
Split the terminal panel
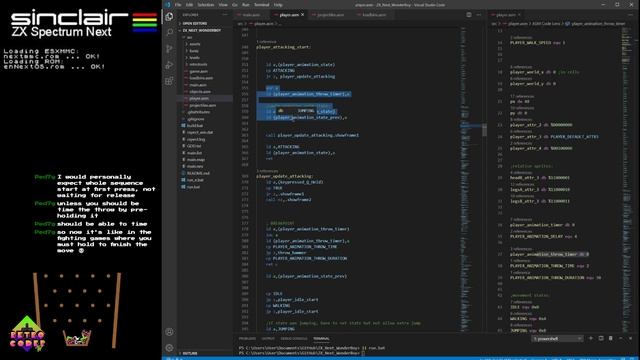[x=601, y=338]
